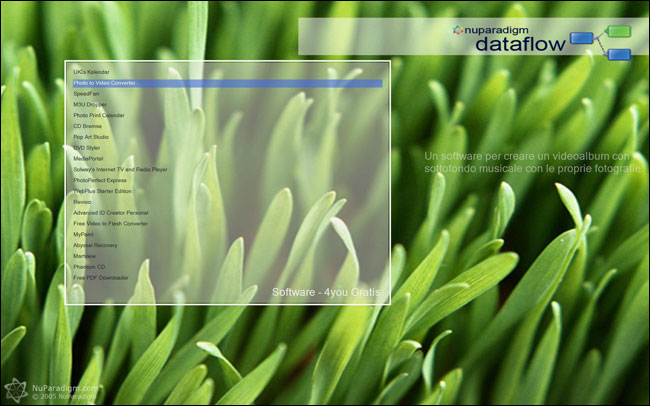Select UK's Kalendar in the list
Image resolution: width=650 pixels, height=406 pixels.
pyautogui.click(x=92, y=72)
